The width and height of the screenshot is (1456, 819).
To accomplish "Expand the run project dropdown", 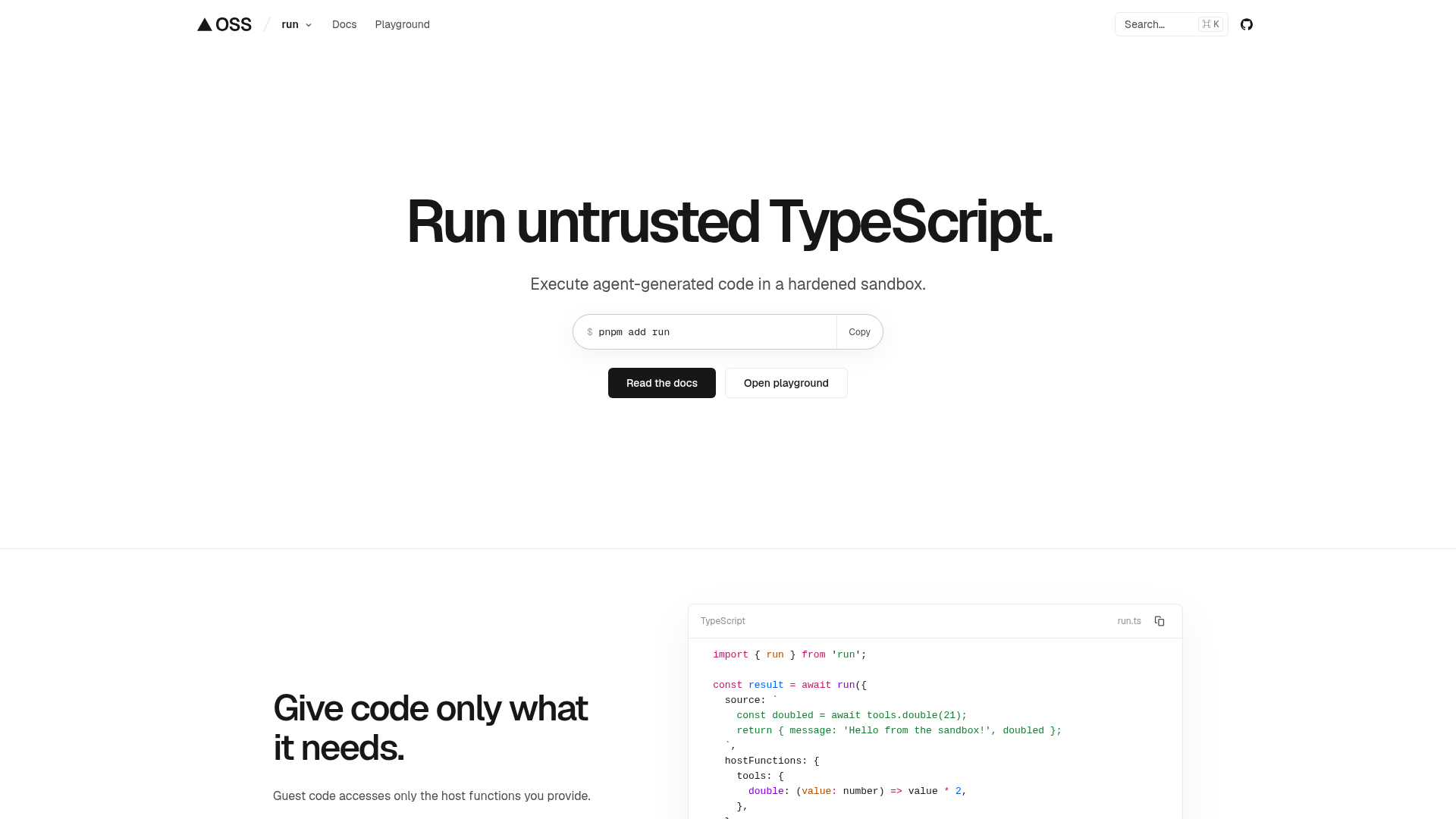I will click(297, 24).
